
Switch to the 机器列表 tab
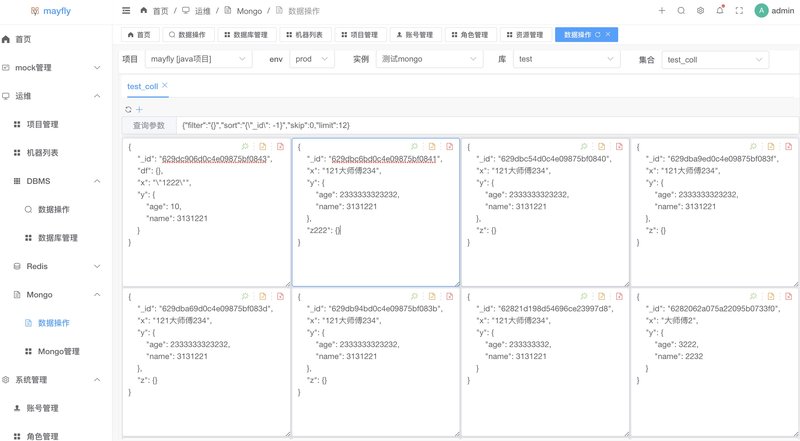point(301,34)
